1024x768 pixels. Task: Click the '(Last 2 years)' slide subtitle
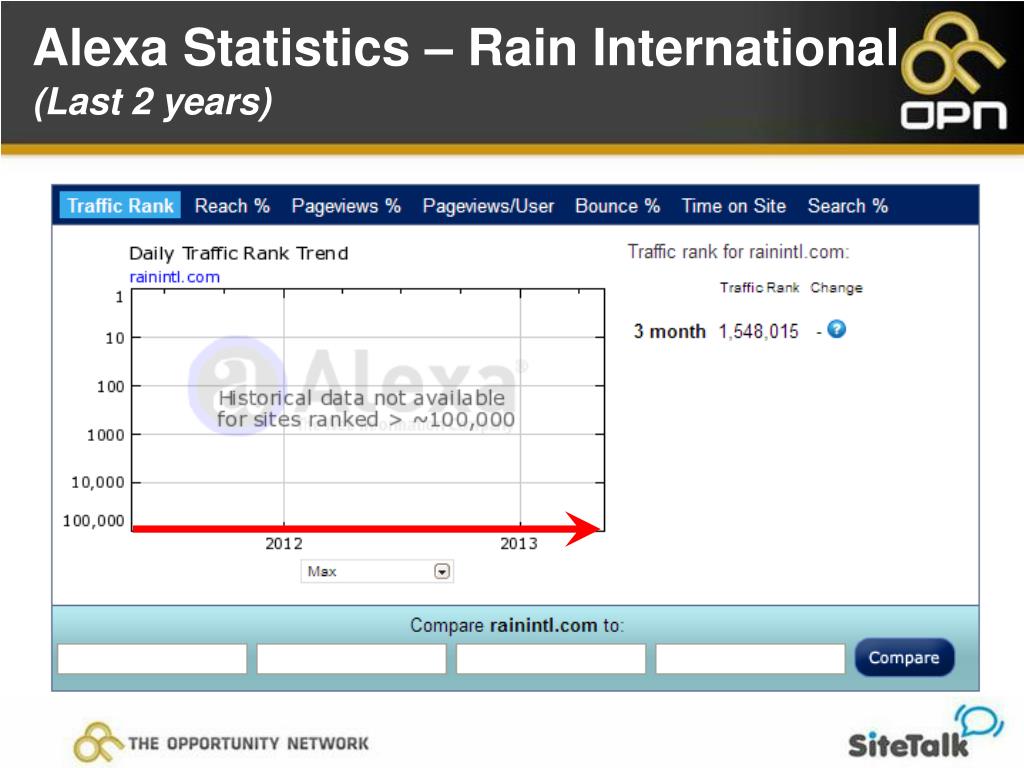pos(153,103)
